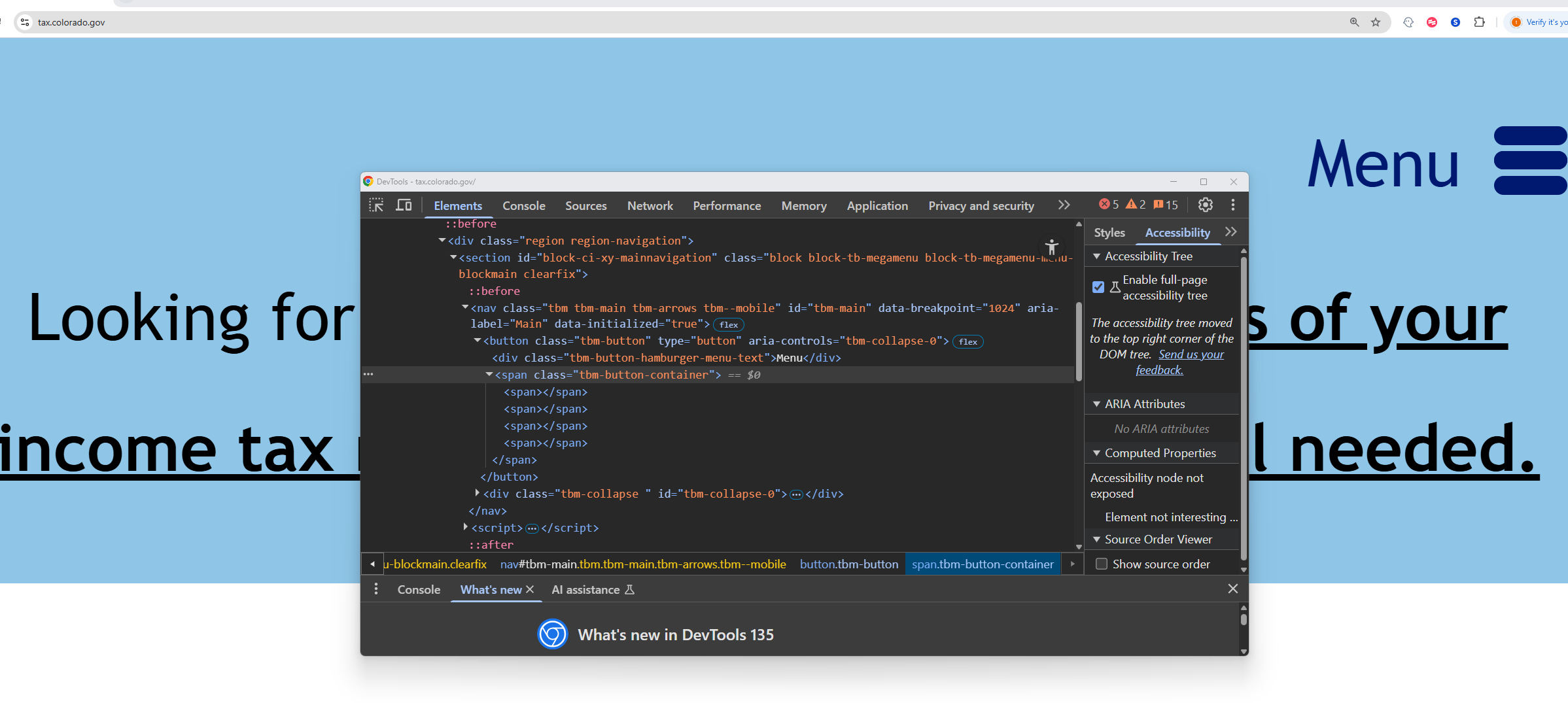This screenshot has height=703, width=1568.
Task: Collapse the span tbm-button-container node
Action: coord(489,375)
